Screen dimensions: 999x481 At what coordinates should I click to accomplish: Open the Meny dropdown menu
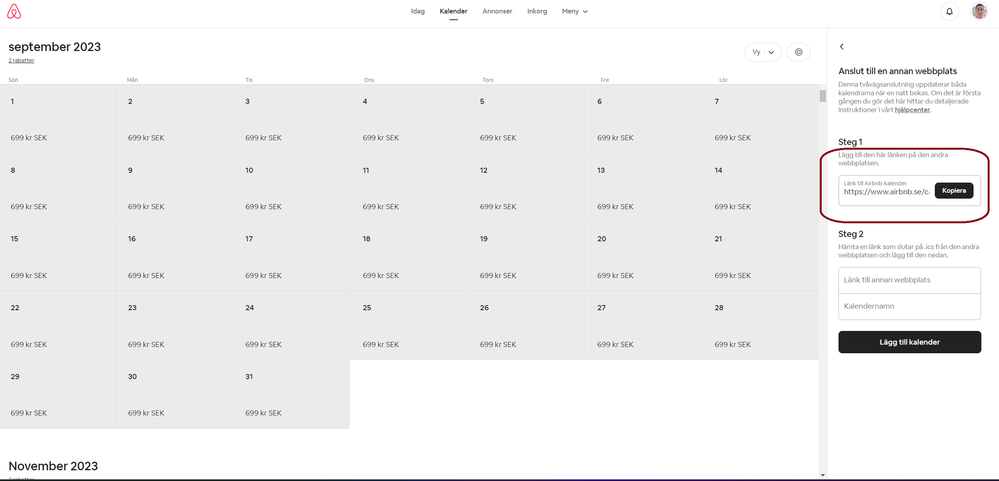[574, 11]
